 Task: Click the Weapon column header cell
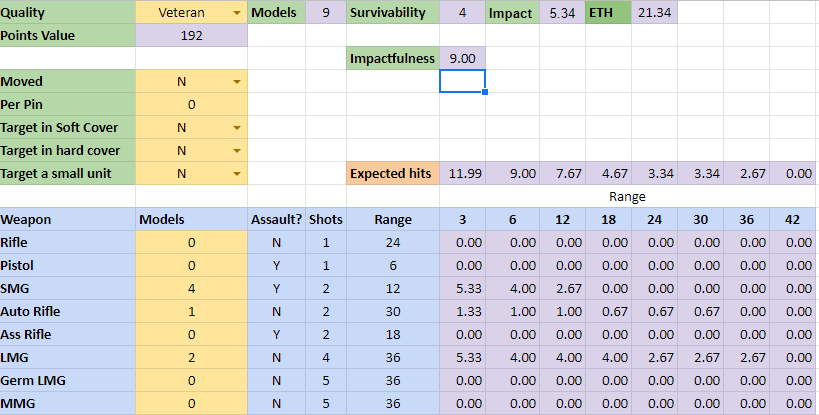67,219
